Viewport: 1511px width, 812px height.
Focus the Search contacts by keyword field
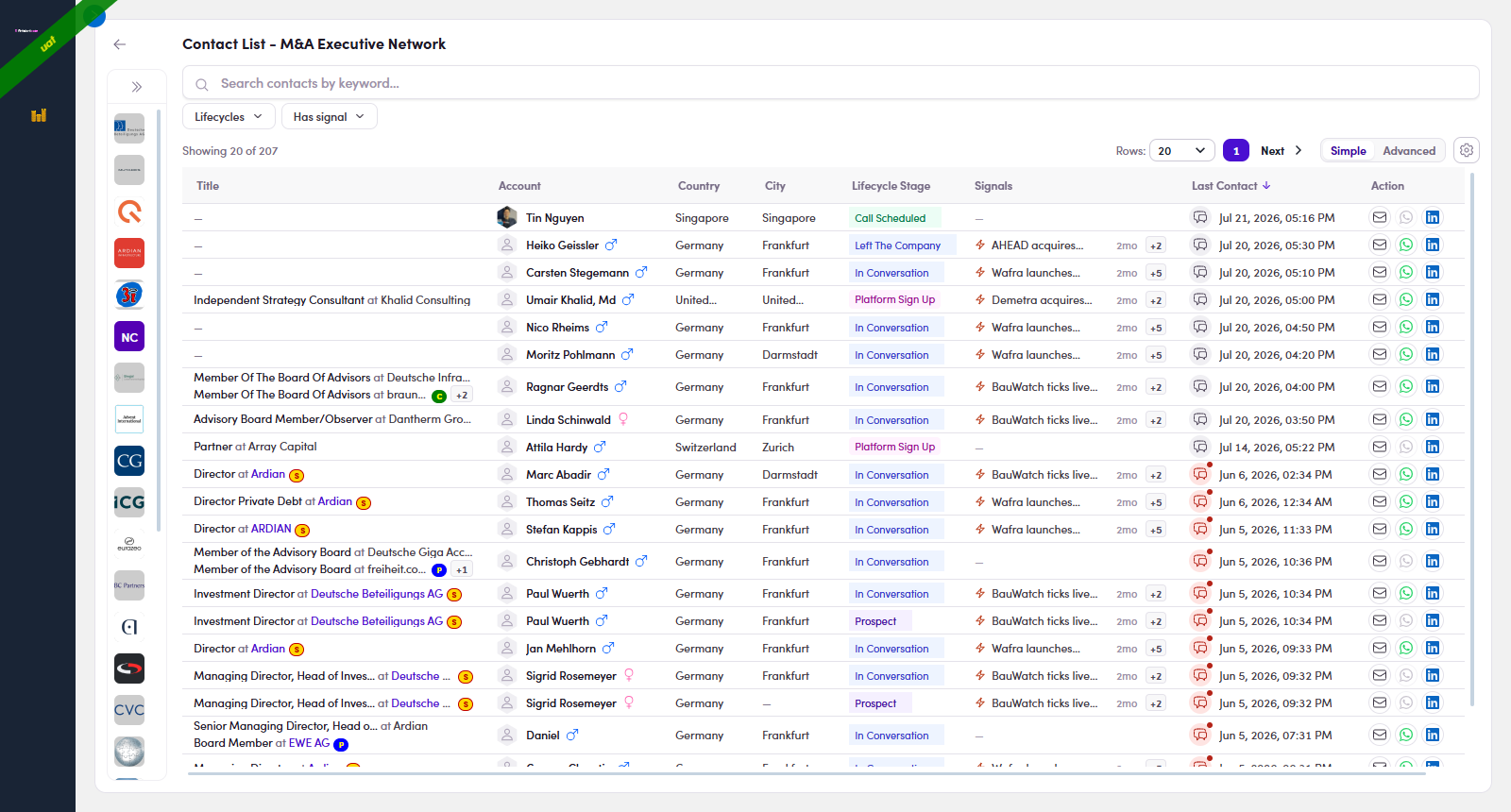pyautogui.click(x=830, y=83)
